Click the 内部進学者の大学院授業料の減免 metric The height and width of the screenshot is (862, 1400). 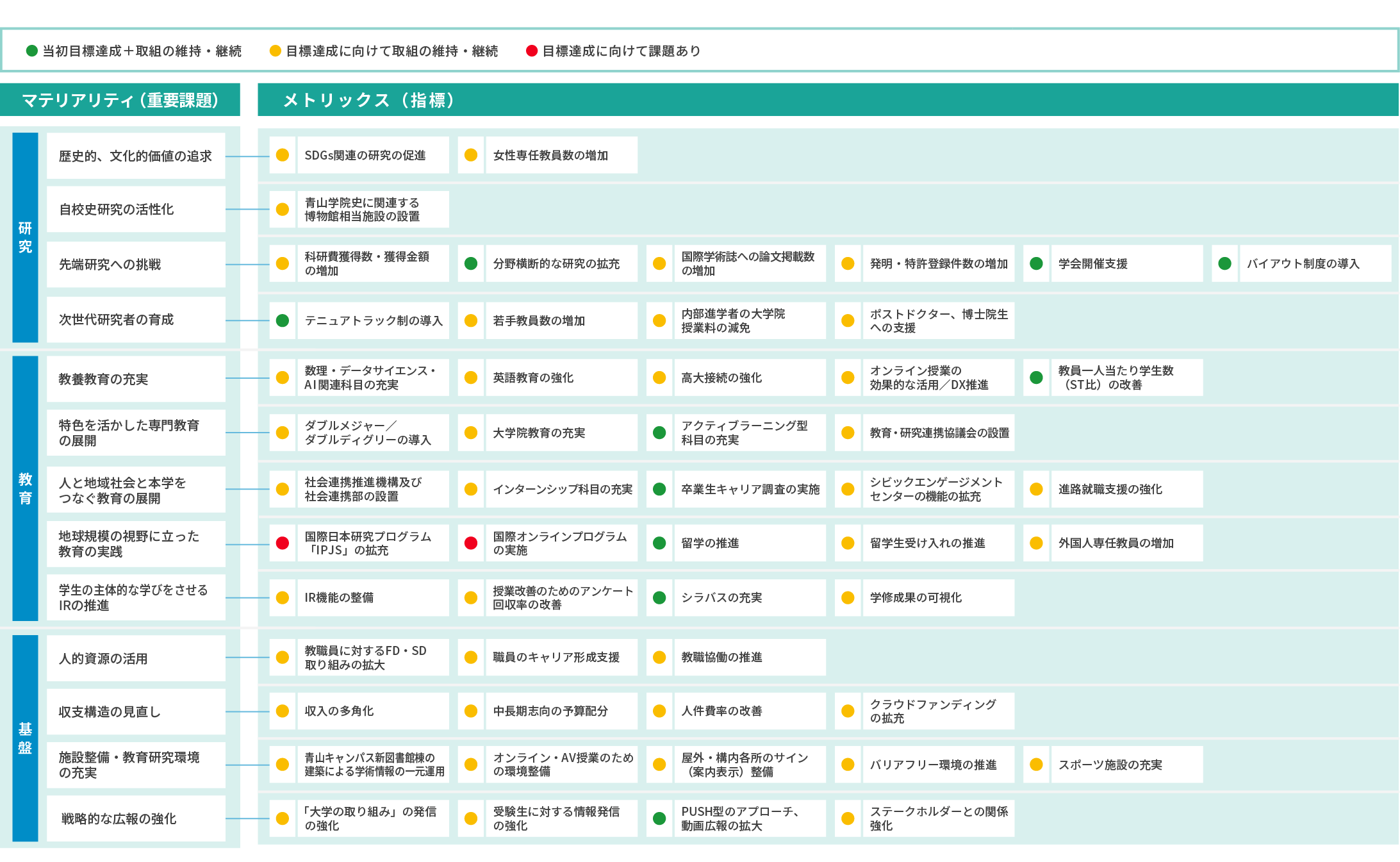[750, 320]
